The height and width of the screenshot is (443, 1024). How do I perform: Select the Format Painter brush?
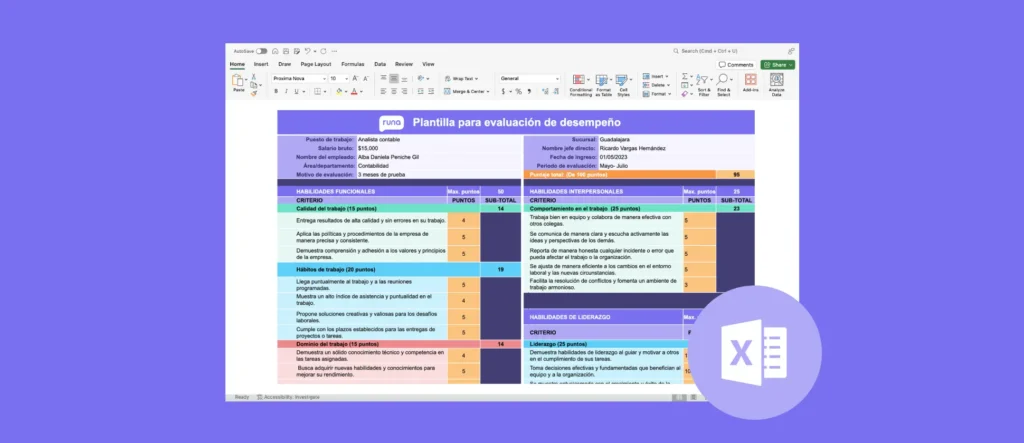click(x=256, y=93)
